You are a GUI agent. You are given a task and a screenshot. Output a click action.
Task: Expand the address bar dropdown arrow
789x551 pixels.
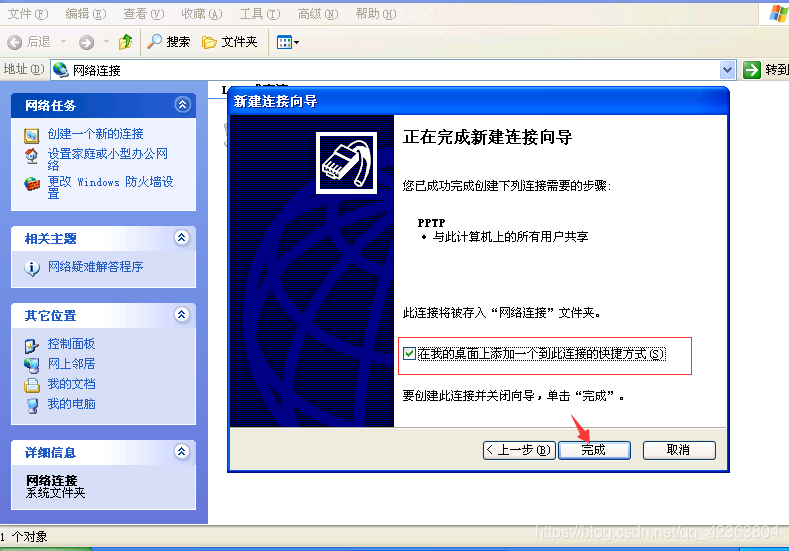[x=727, y=70]
